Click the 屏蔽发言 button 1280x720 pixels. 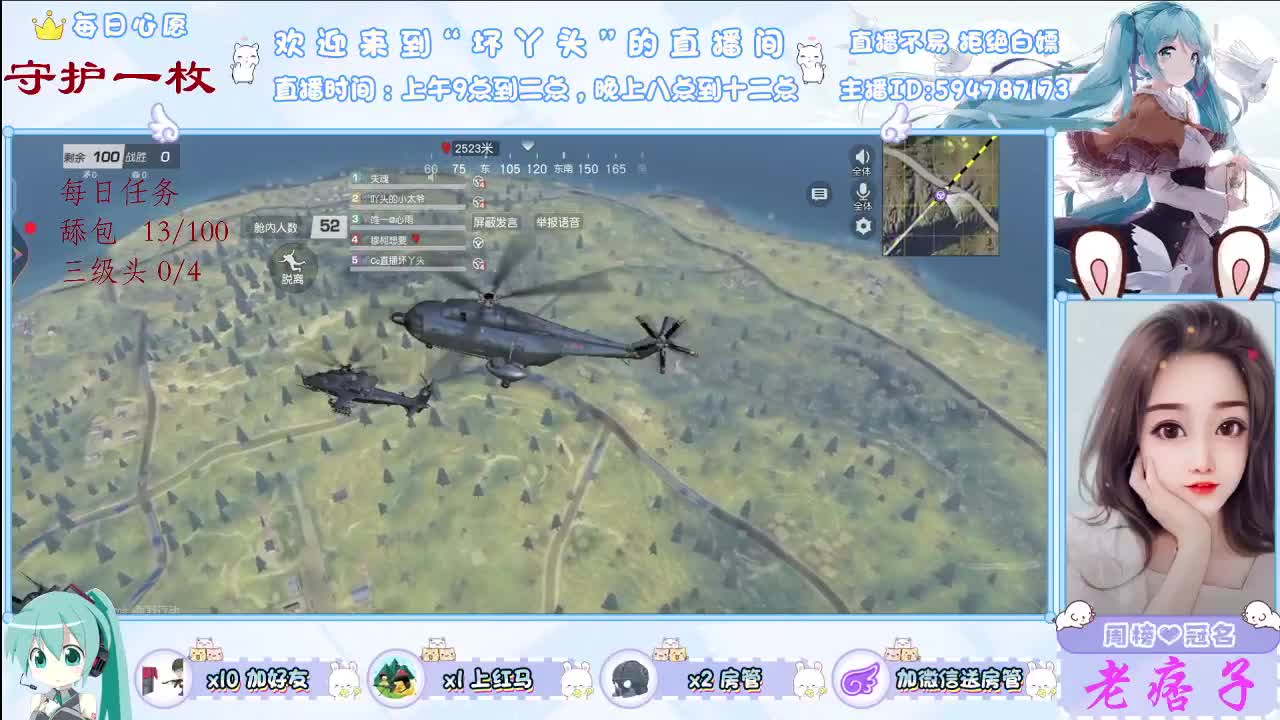pos(496,222)
